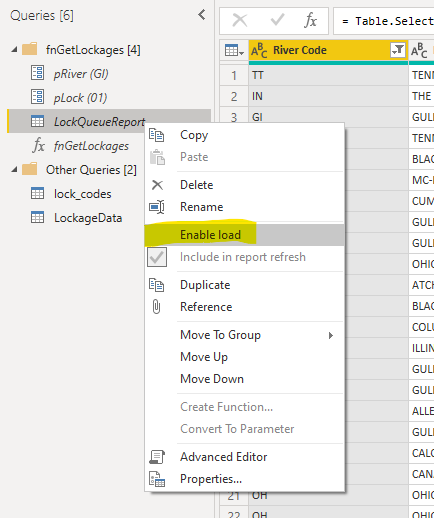Click the Create Function... menu entry

pos(244,407)
